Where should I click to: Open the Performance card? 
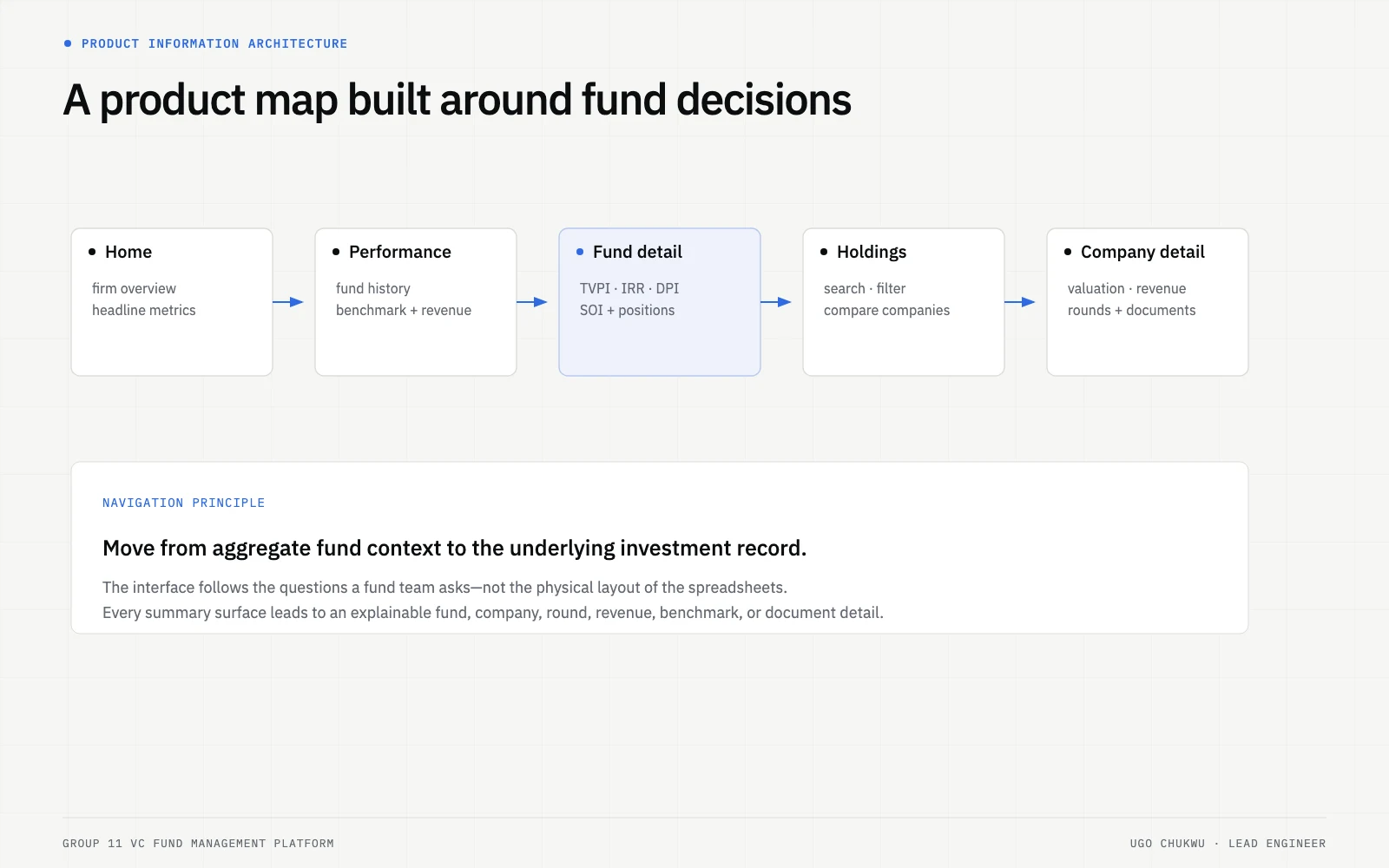pyautogui.click(x=416, y=302)
